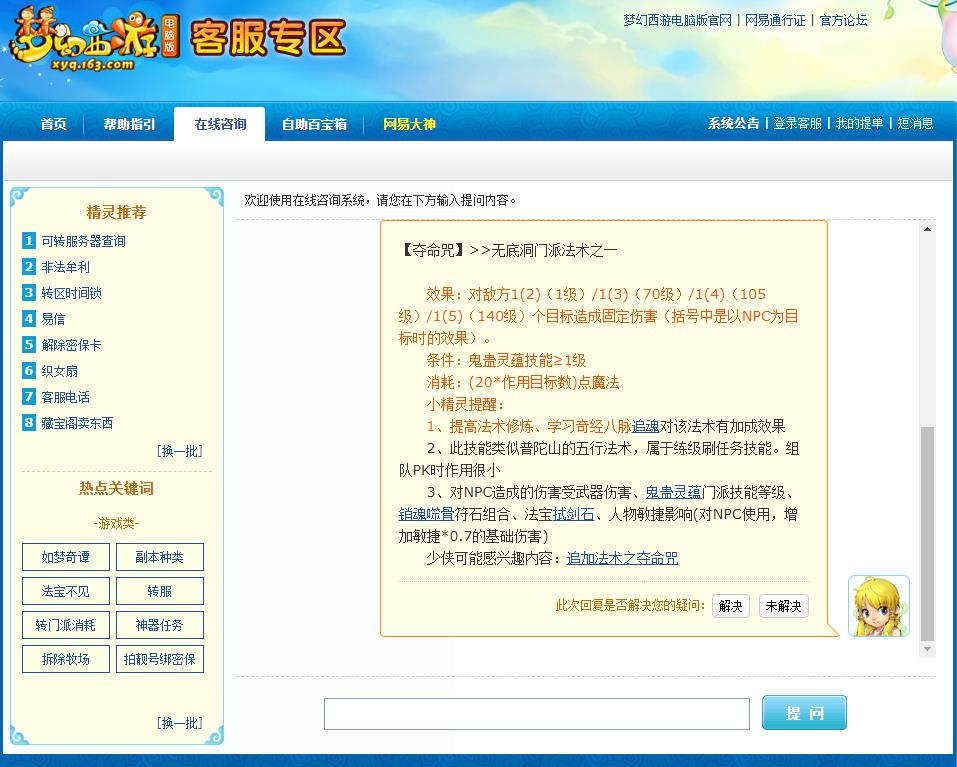Open 追加法术之夺命咒 link
The image size is (957, 767).
[623, 558]
